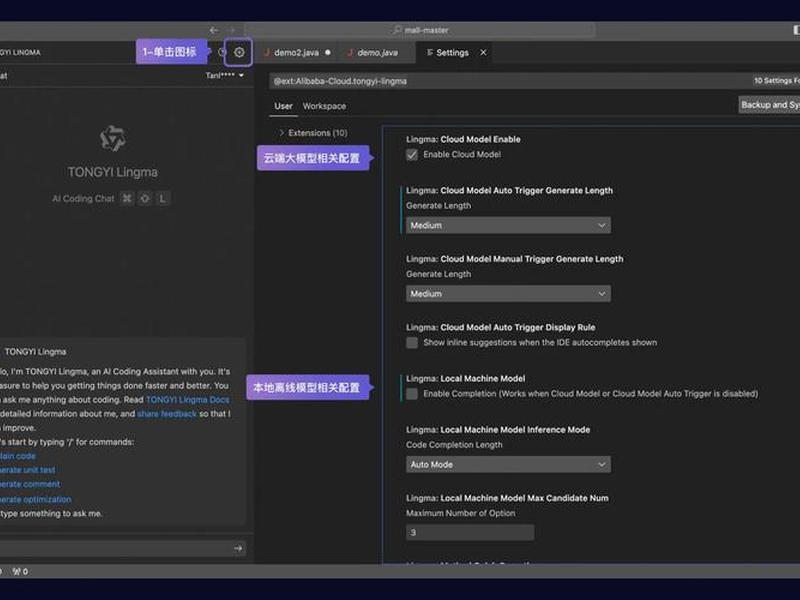Click the explain code command link
The width and height of the screenshot is (800, 600).
(x=17, y=456)
